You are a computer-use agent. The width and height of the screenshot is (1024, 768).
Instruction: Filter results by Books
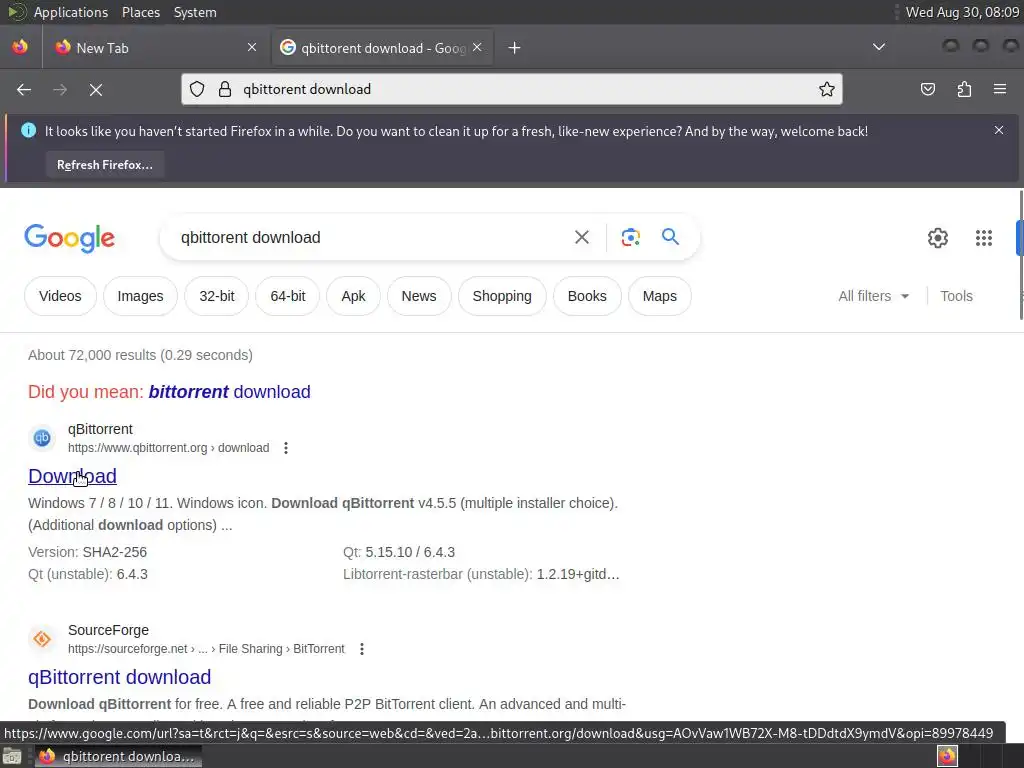[x=587, y=296]
